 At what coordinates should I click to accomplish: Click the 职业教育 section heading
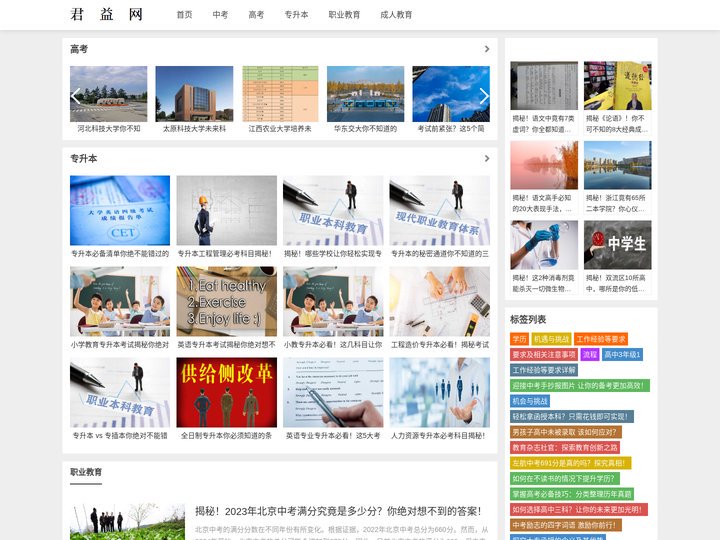(x=86, y=472)
